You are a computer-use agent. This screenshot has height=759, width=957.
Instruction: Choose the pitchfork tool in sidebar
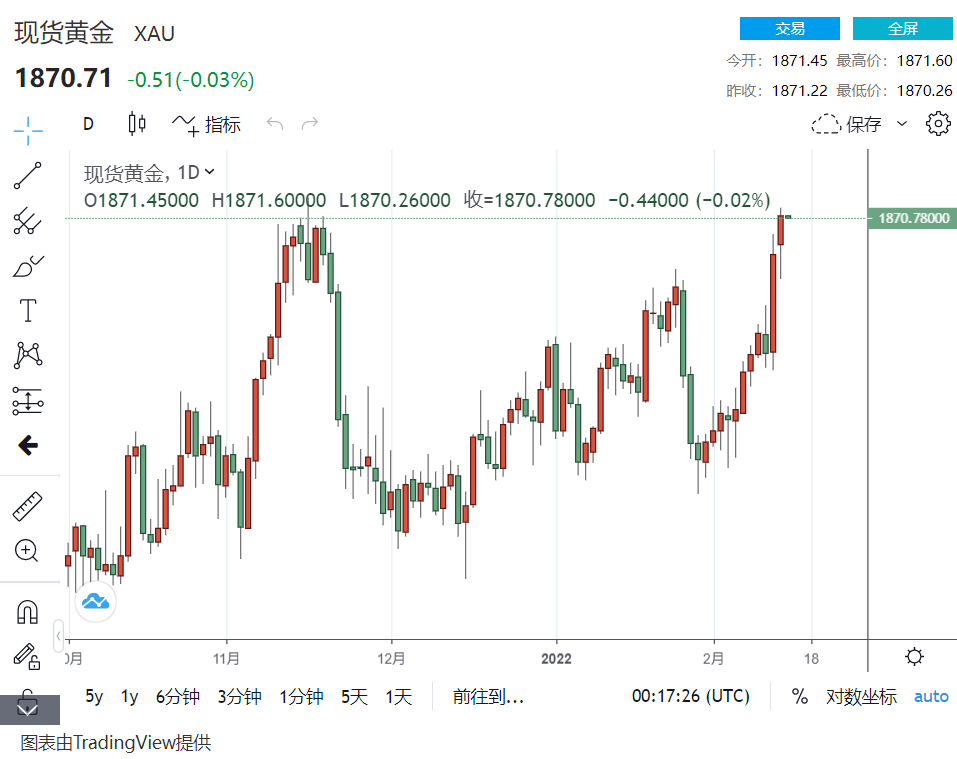(28, 221)
